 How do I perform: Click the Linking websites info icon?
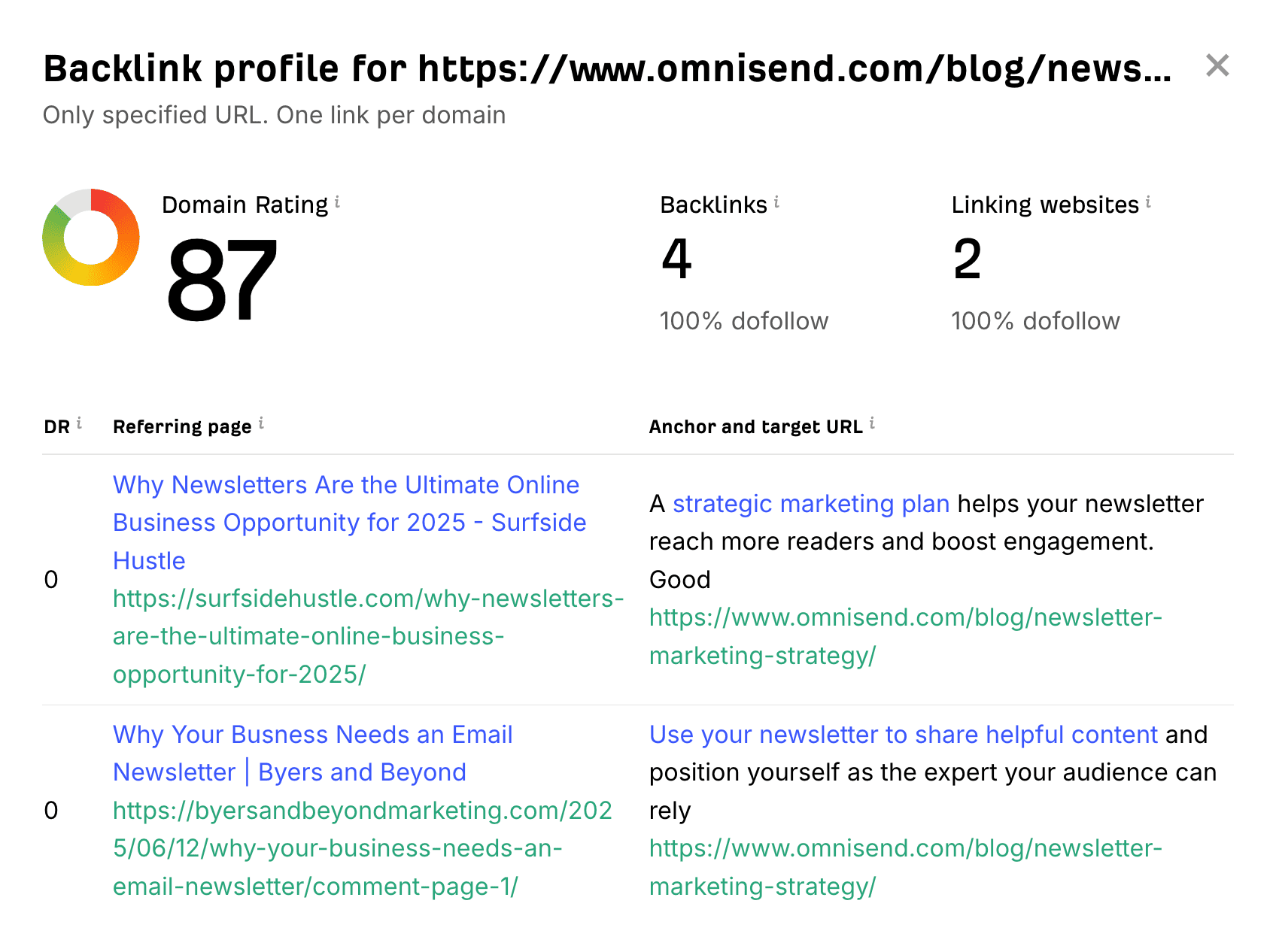coord(1147,201)
